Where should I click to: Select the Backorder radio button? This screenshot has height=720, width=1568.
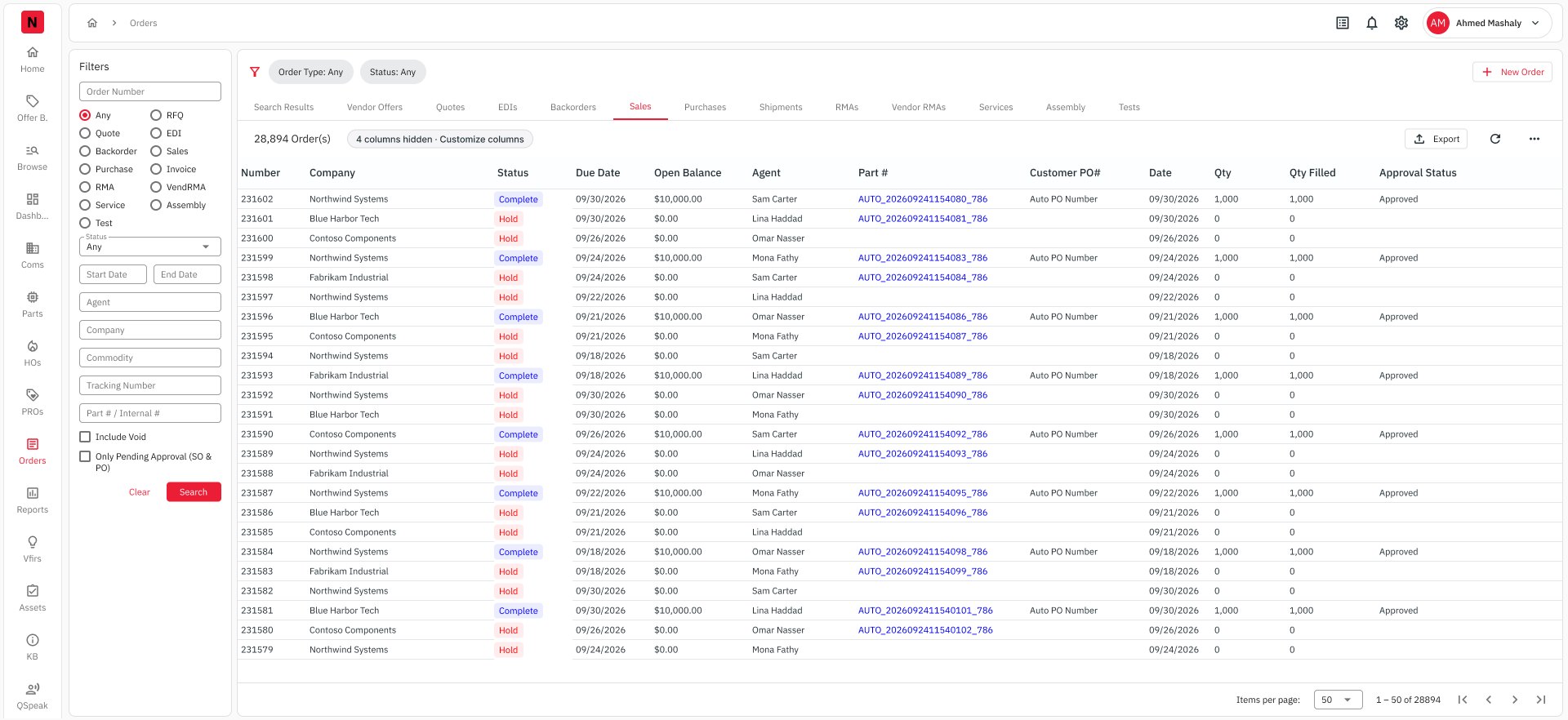coord(85,151)
